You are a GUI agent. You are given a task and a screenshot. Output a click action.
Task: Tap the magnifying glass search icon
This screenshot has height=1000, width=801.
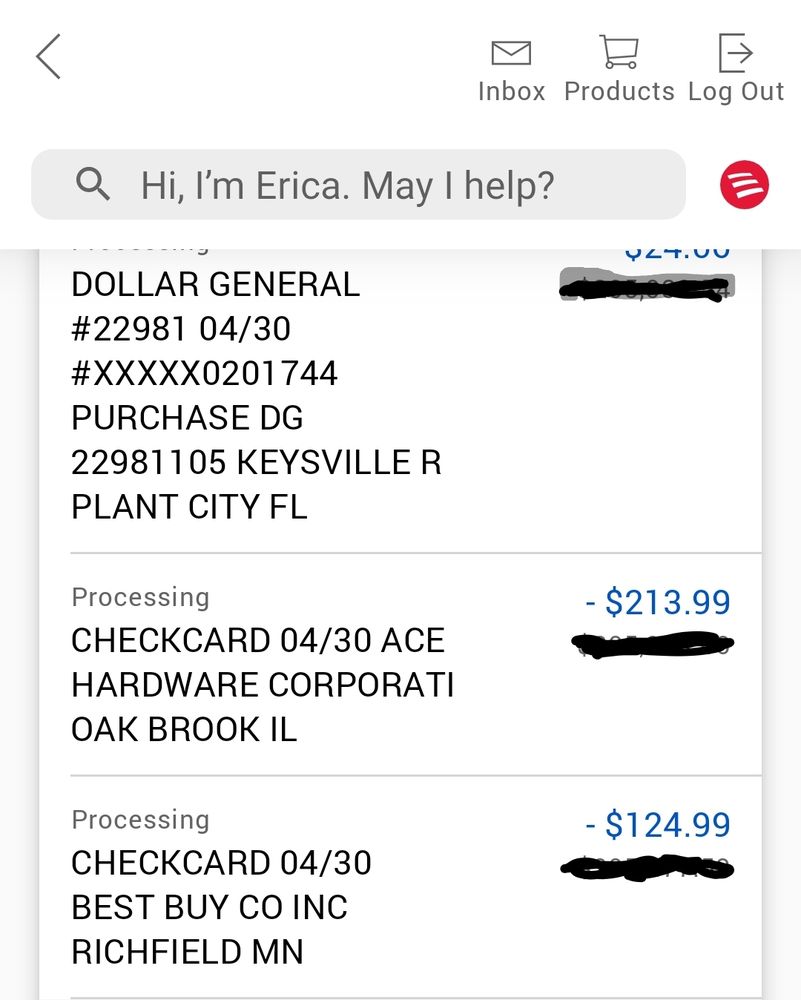coord(92,184)
